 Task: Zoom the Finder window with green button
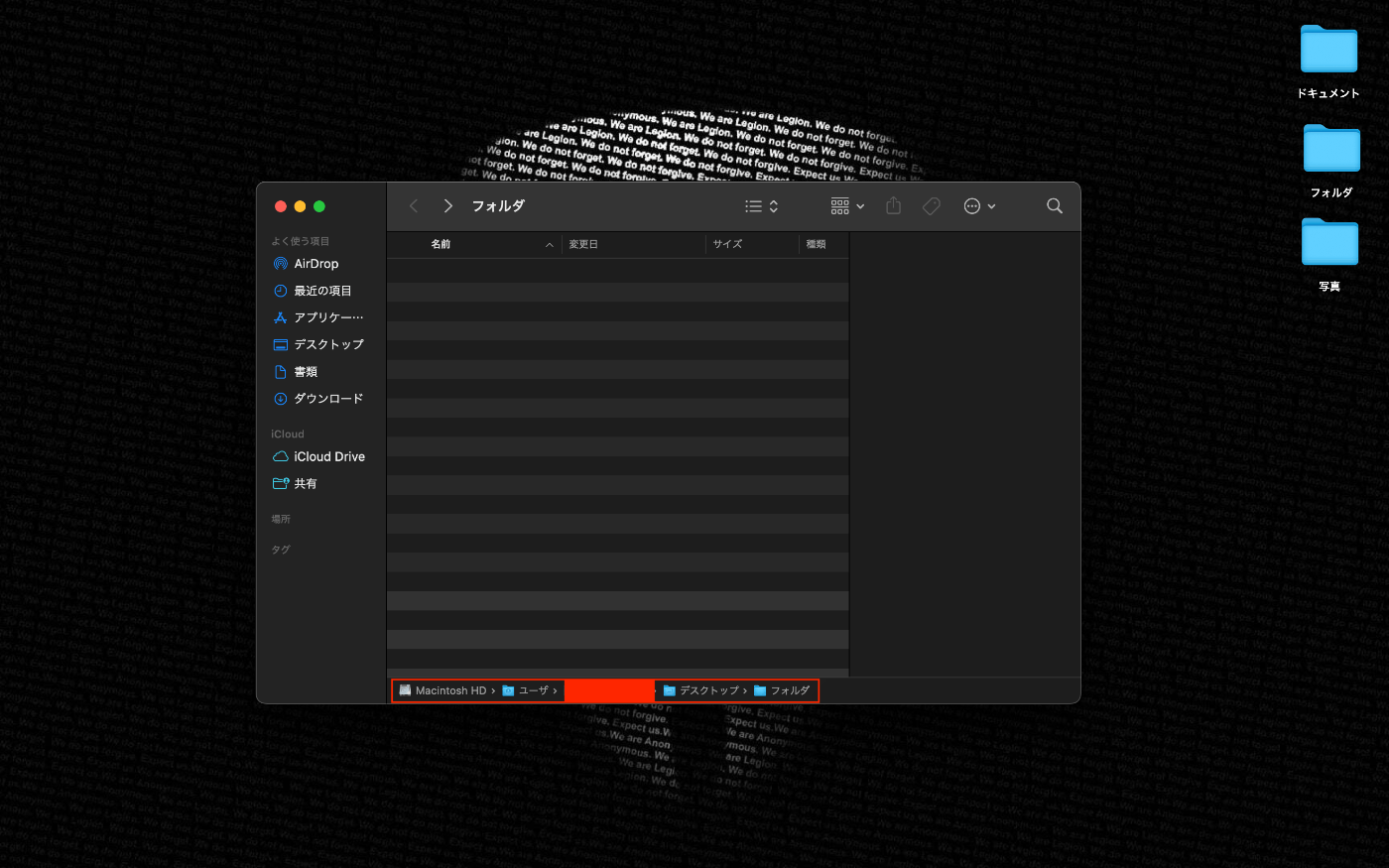point(319,206)
